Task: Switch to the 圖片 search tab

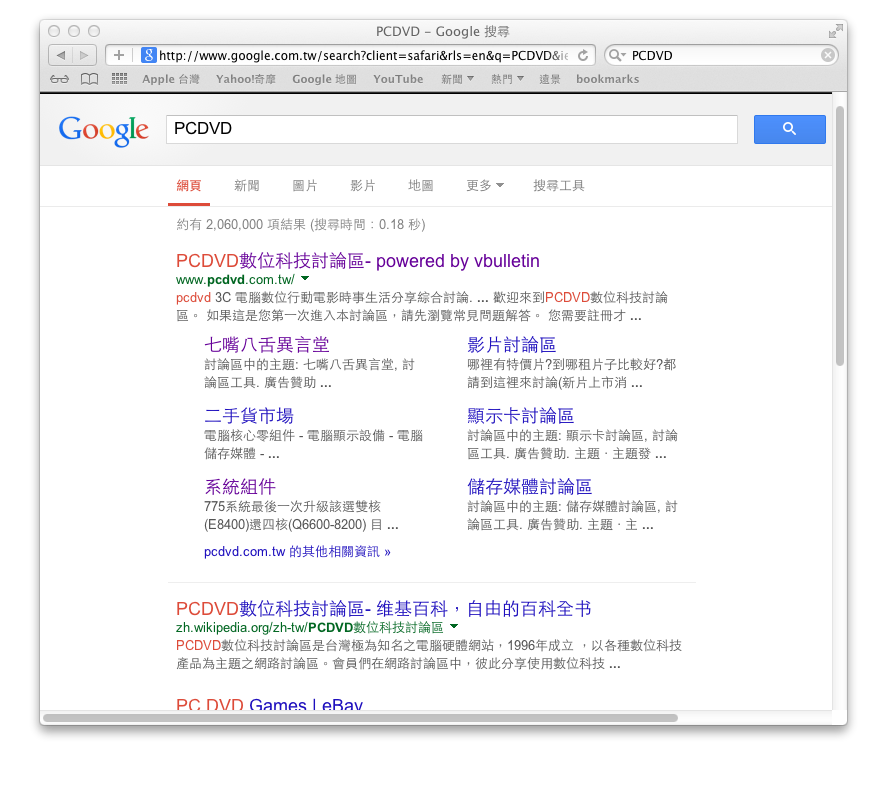Action: (x=305, y=186)
